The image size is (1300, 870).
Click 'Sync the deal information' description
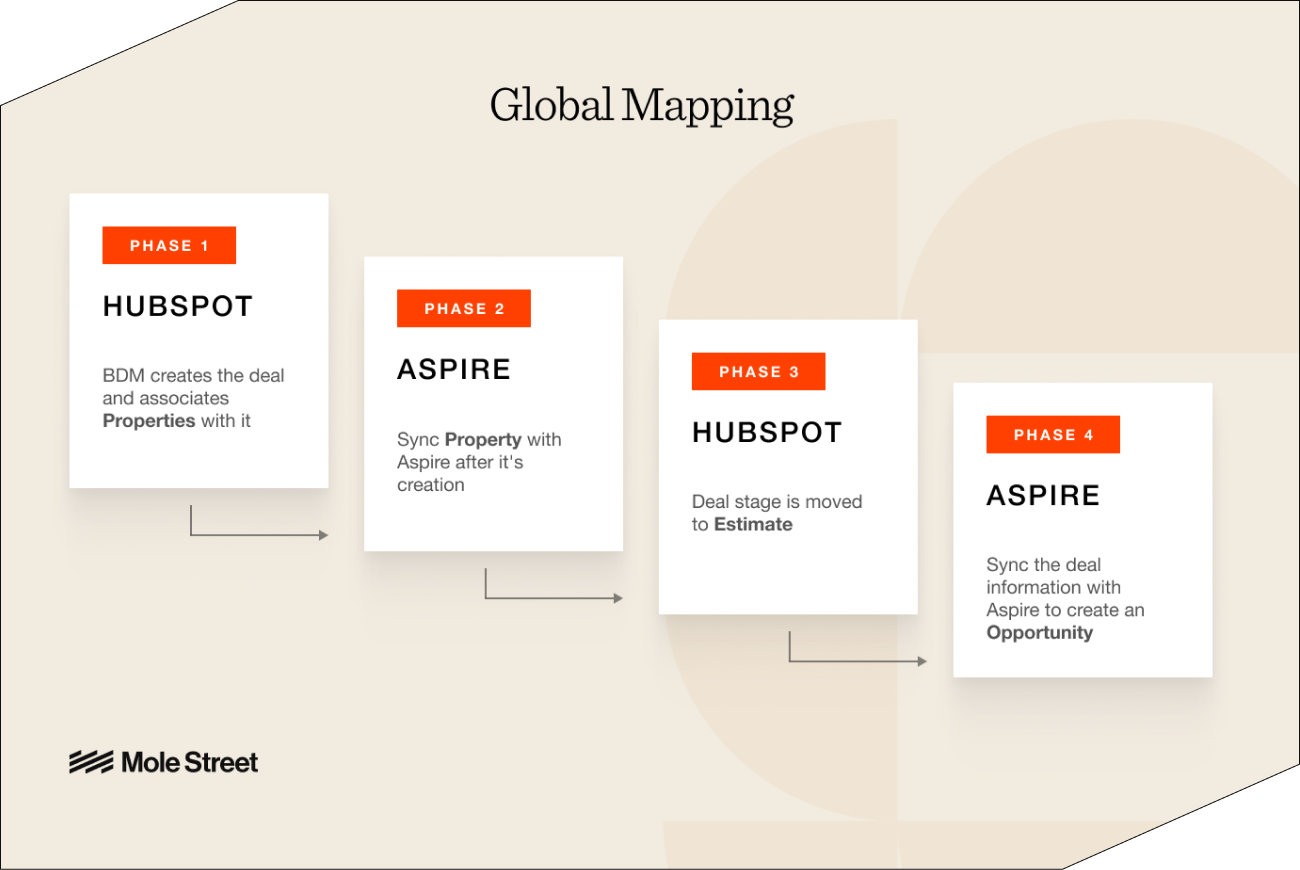[1065, 598]
